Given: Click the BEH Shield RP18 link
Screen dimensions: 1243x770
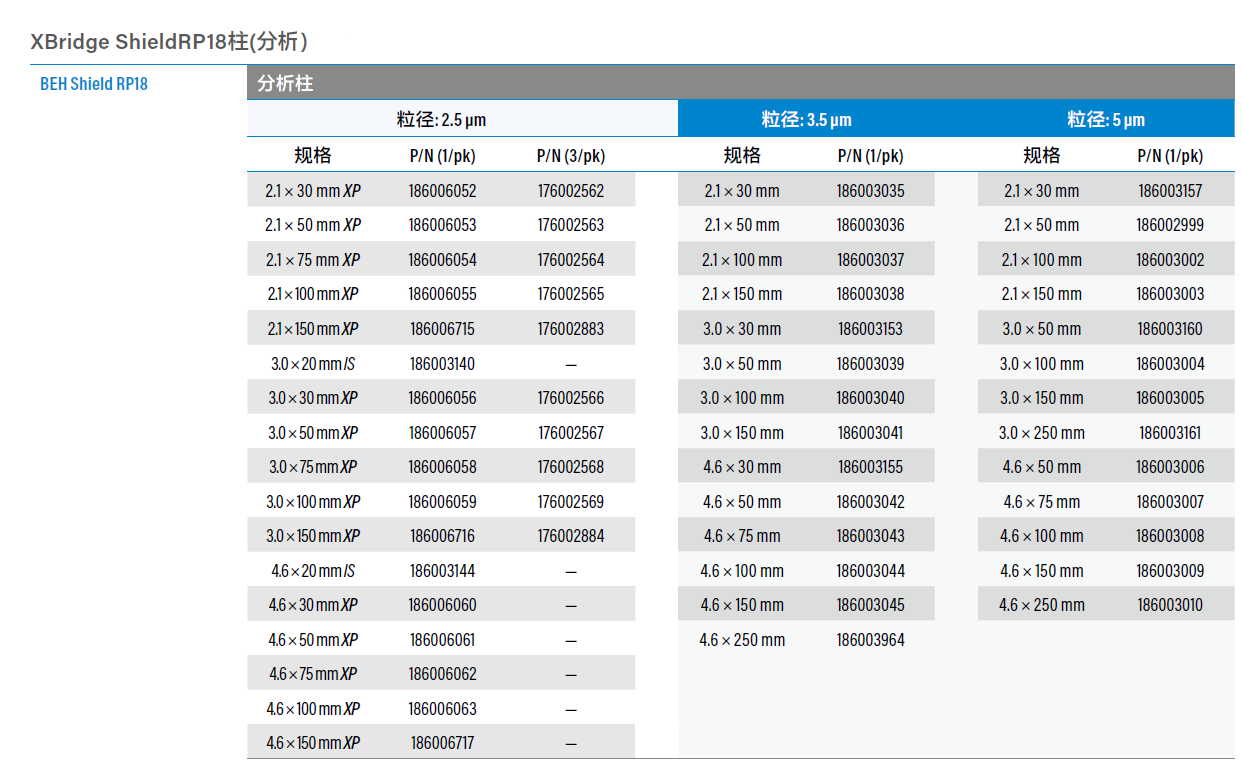Looking at the screenshot, I should tap(94, 84).
